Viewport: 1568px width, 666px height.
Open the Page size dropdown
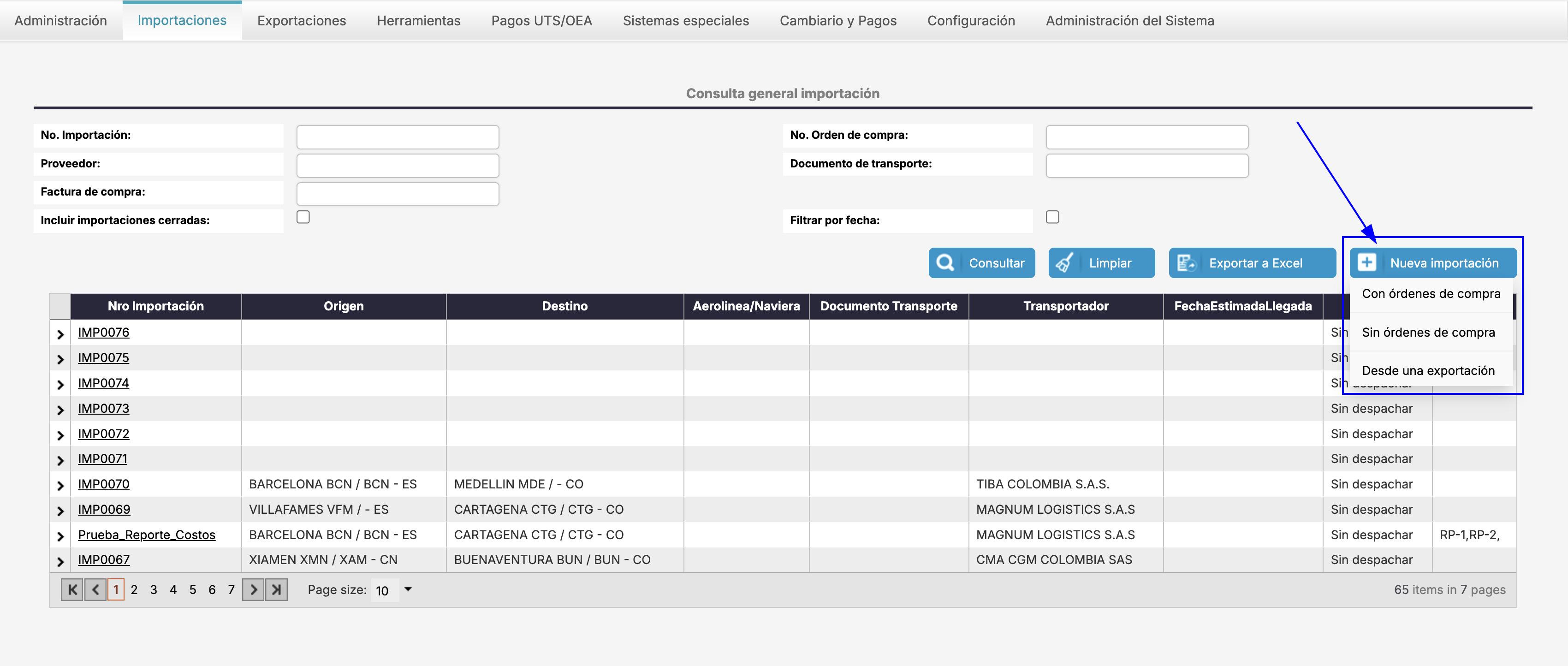(408, 589)
